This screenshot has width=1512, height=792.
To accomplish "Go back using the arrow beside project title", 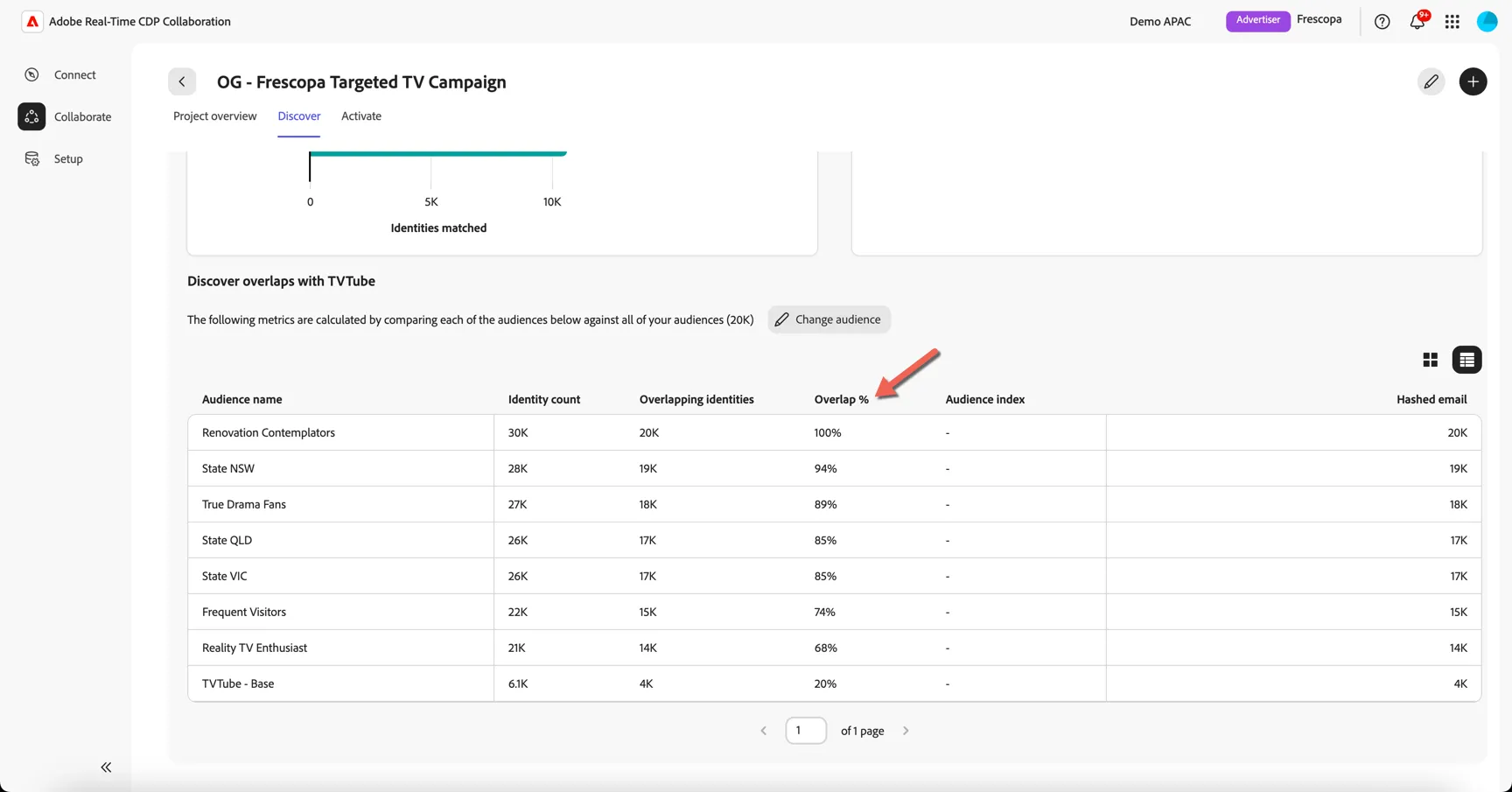I will pyautogui.click(x=182, y=81).
